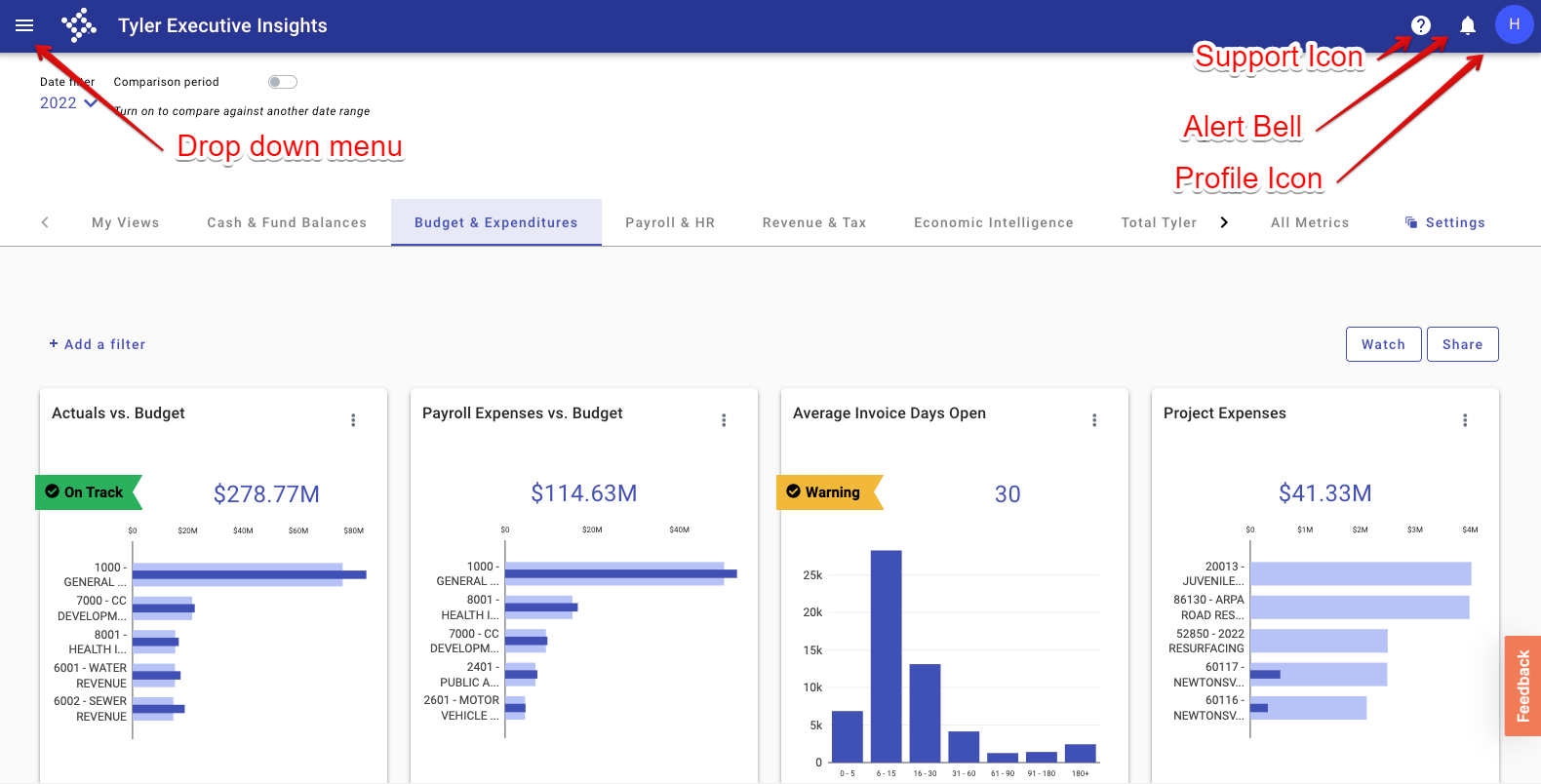This screenshot has width=1541, height=784.
Task: Open options menu on Average Invoice Days Open card
Action: click(1094, 420)
